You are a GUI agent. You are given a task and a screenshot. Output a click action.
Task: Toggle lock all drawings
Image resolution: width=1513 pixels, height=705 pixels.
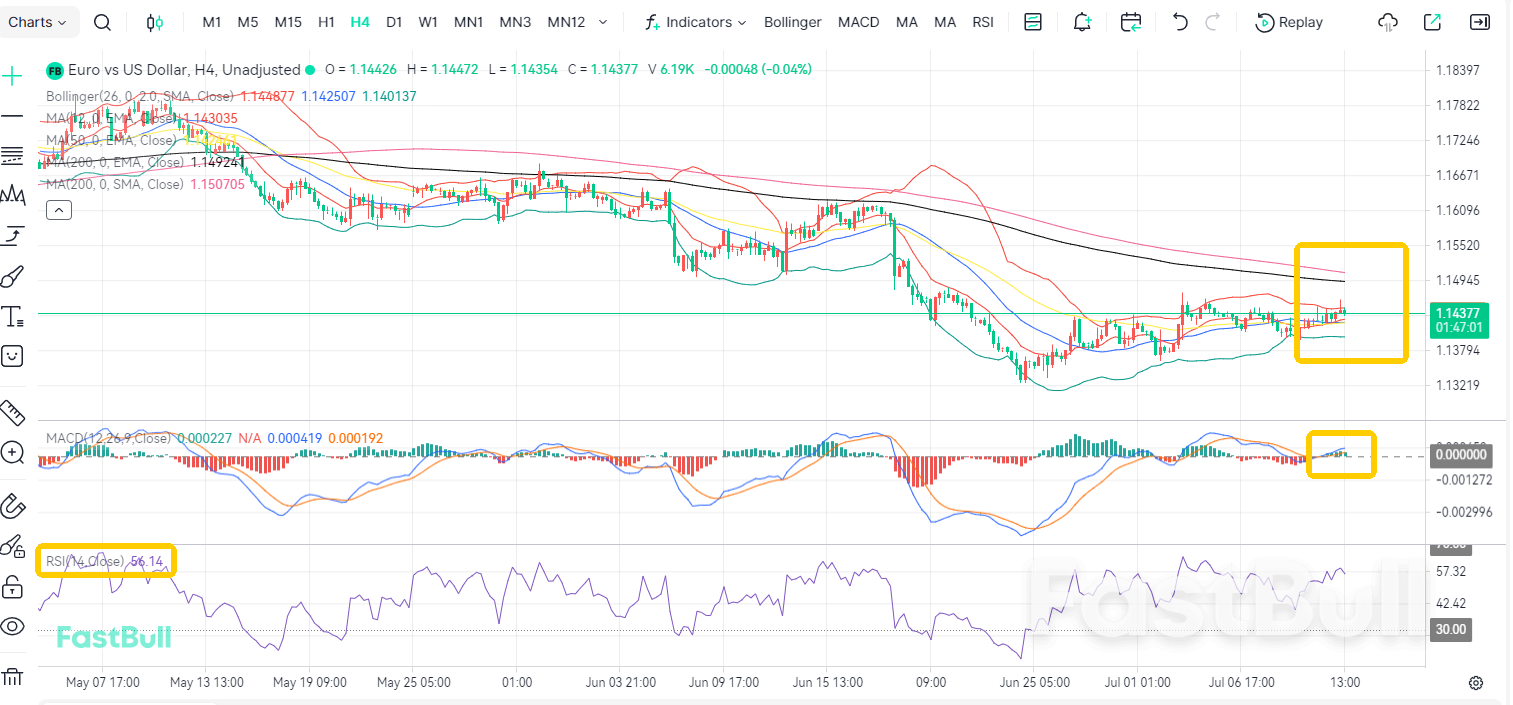(12, 586)
